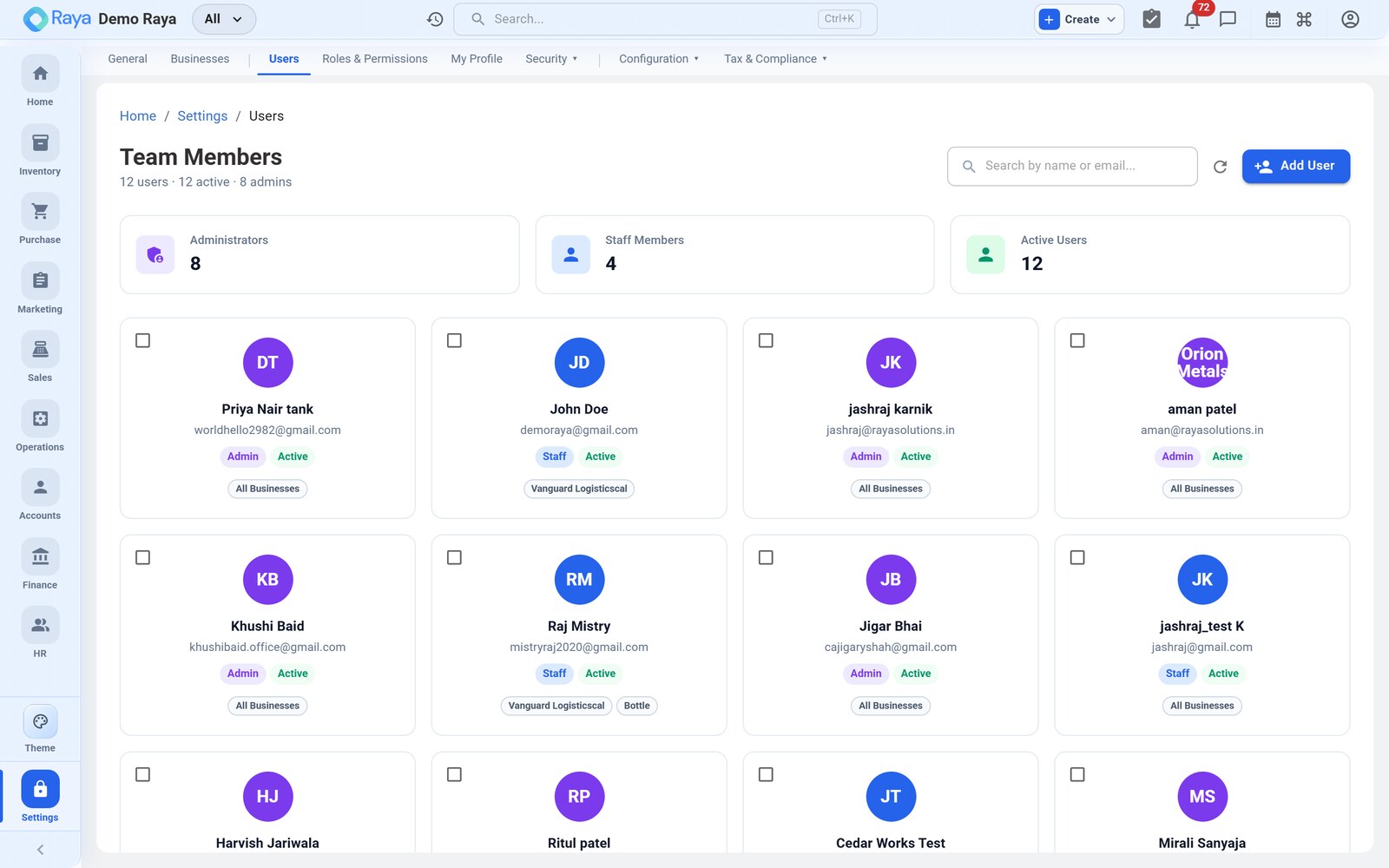Image resolution: width=1389 pixels, height=868 pixels.
Task: Expand the Security menu
Action: pyautogui.click(x=551, y=59)
